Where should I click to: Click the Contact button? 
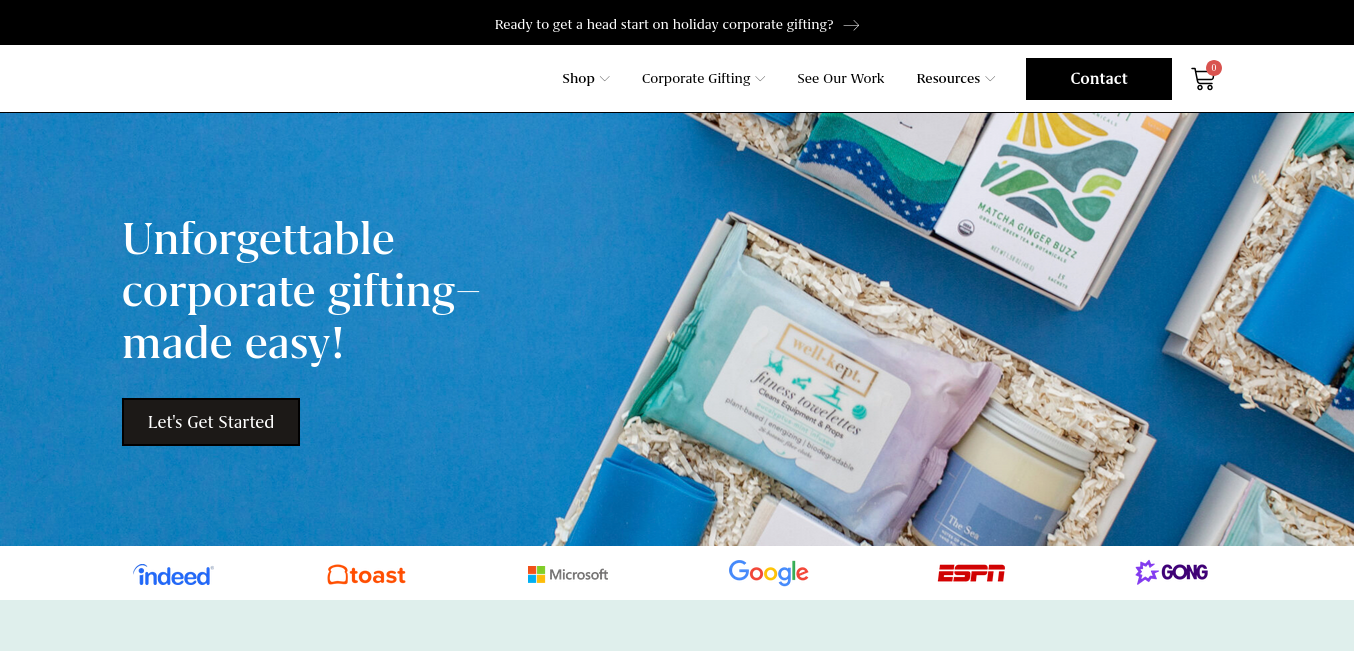tap(1099, 79)
